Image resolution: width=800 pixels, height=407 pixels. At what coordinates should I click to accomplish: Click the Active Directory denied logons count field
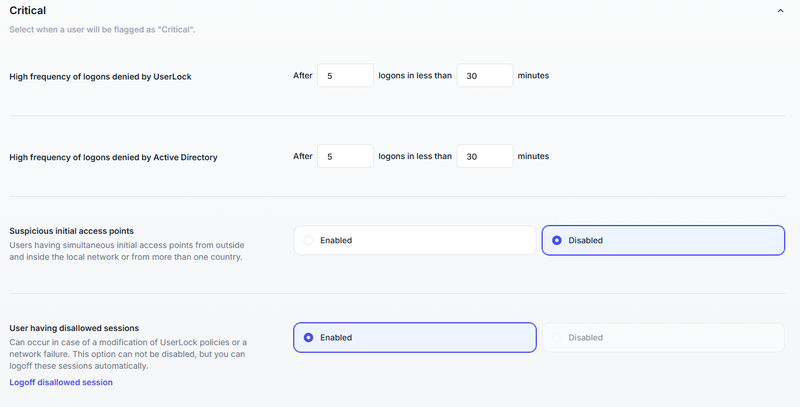coord(345,157)
